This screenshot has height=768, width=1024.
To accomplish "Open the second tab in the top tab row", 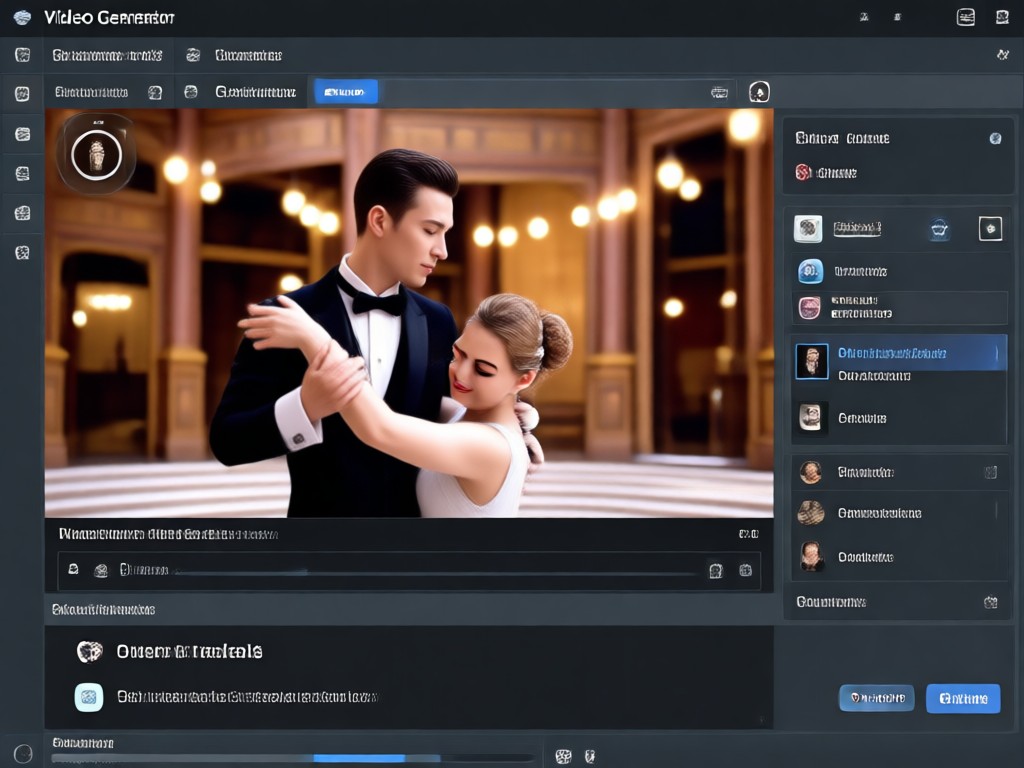I will (x=248, y=56).
